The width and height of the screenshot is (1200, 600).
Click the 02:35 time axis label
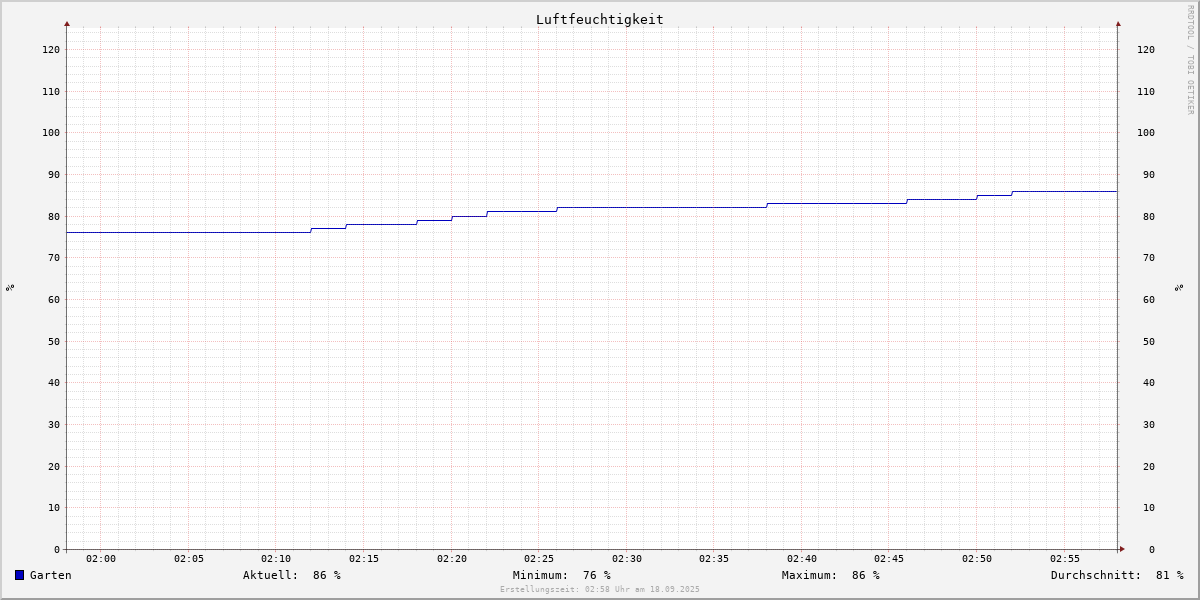(x=714, y=559)
